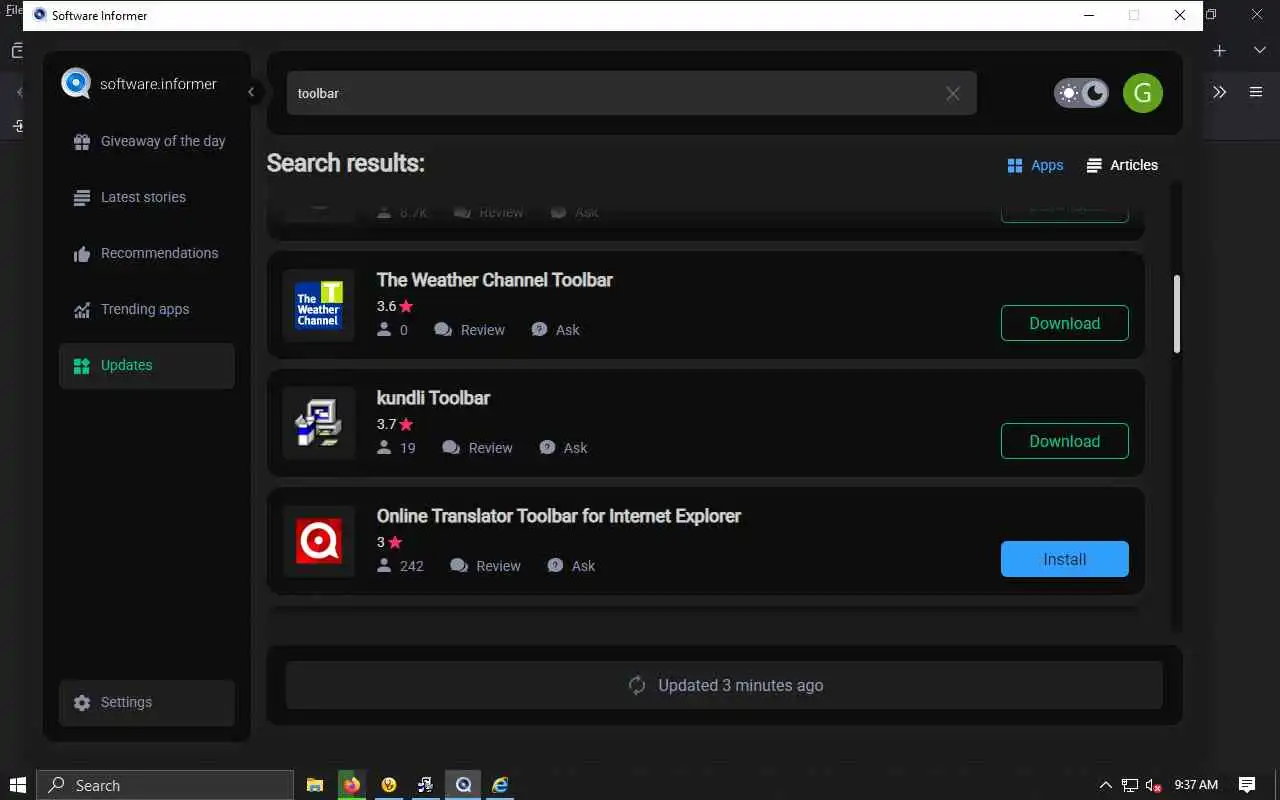1280x800 pixels.
Task: Click users icon in Online Translator row
Action: [x=384, y=565]
